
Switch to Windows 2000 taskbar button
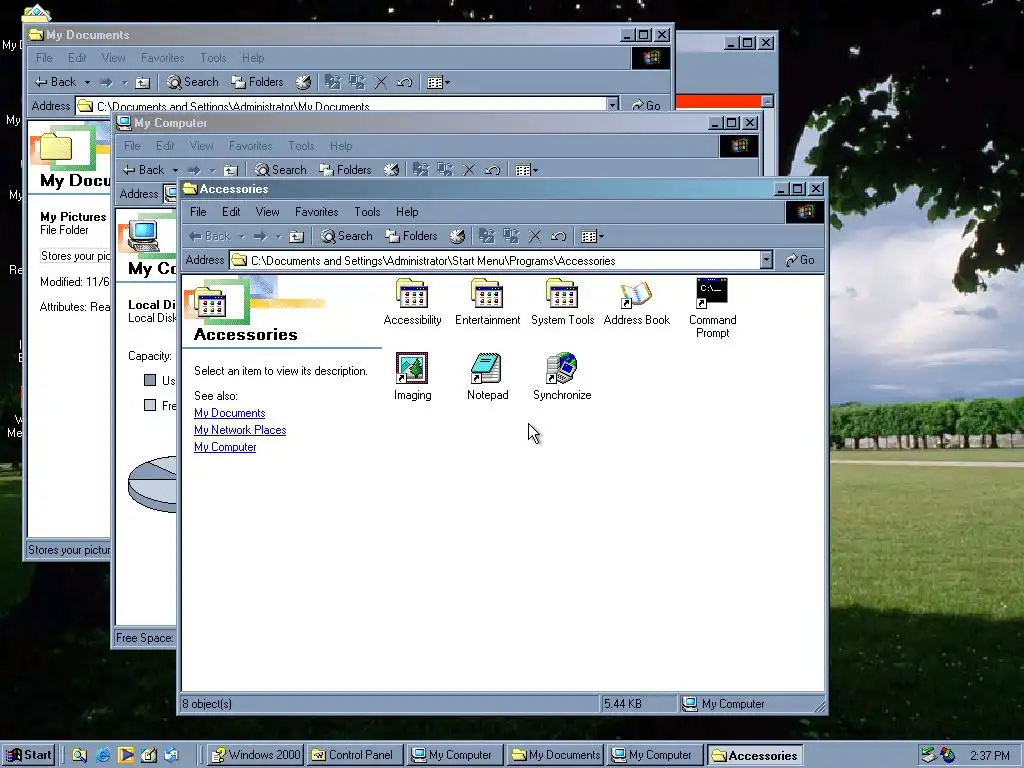[255, 755]
